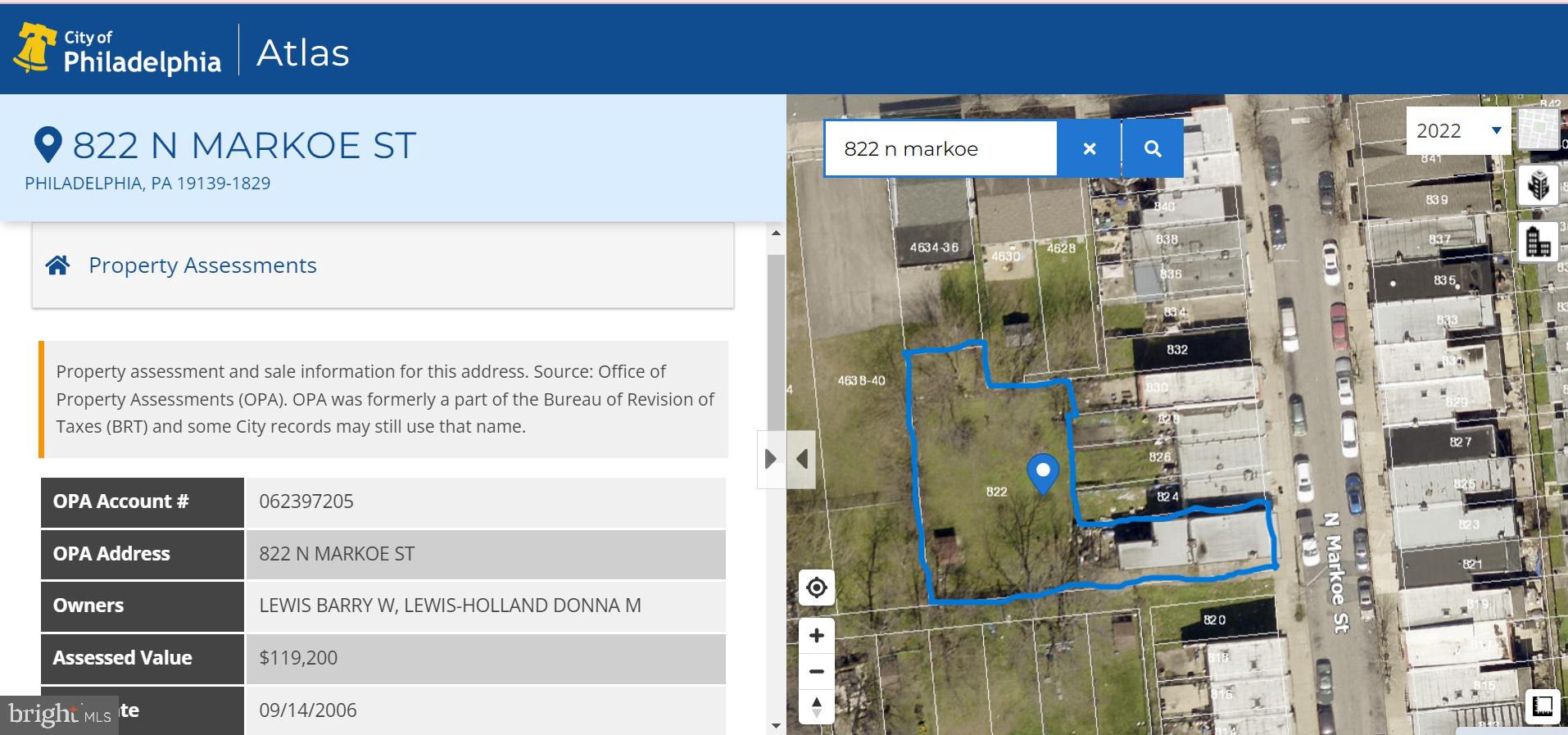
Task: Click the locate me crosshair button
Action: click(817, 588)
